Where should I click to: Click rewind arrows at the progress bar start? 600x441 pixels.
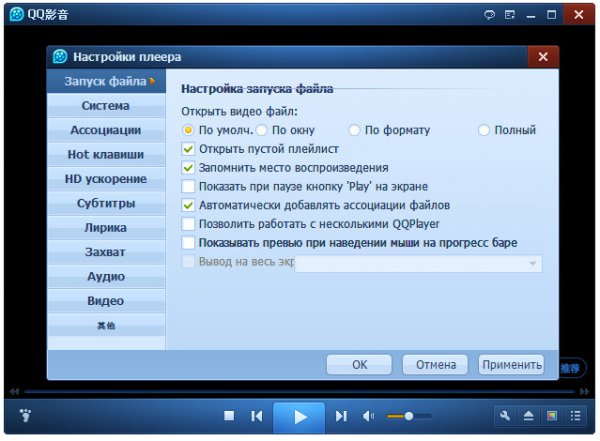(14, 392)
